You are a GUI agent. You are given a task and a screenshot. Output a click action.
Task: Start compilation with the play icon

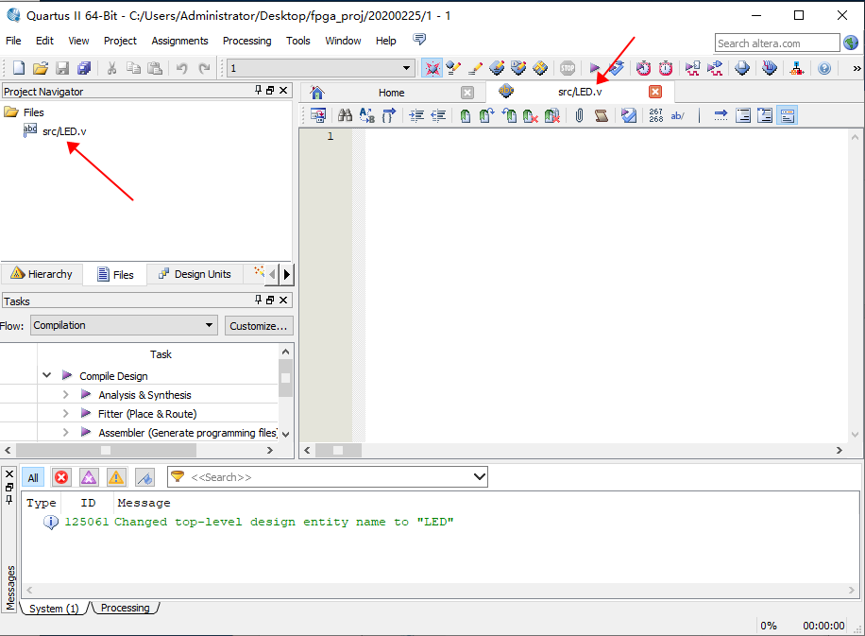(x=595, y=68)
